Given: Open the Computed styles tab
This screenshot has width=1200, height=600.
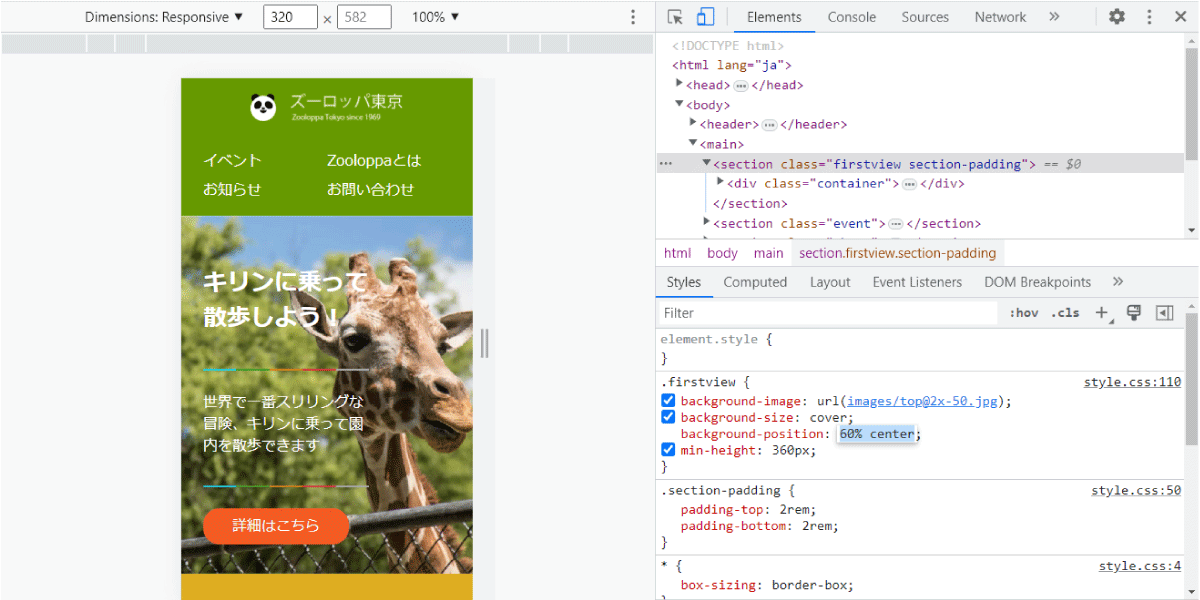Looking at the screenshot, I should click(x=755, y=282).
